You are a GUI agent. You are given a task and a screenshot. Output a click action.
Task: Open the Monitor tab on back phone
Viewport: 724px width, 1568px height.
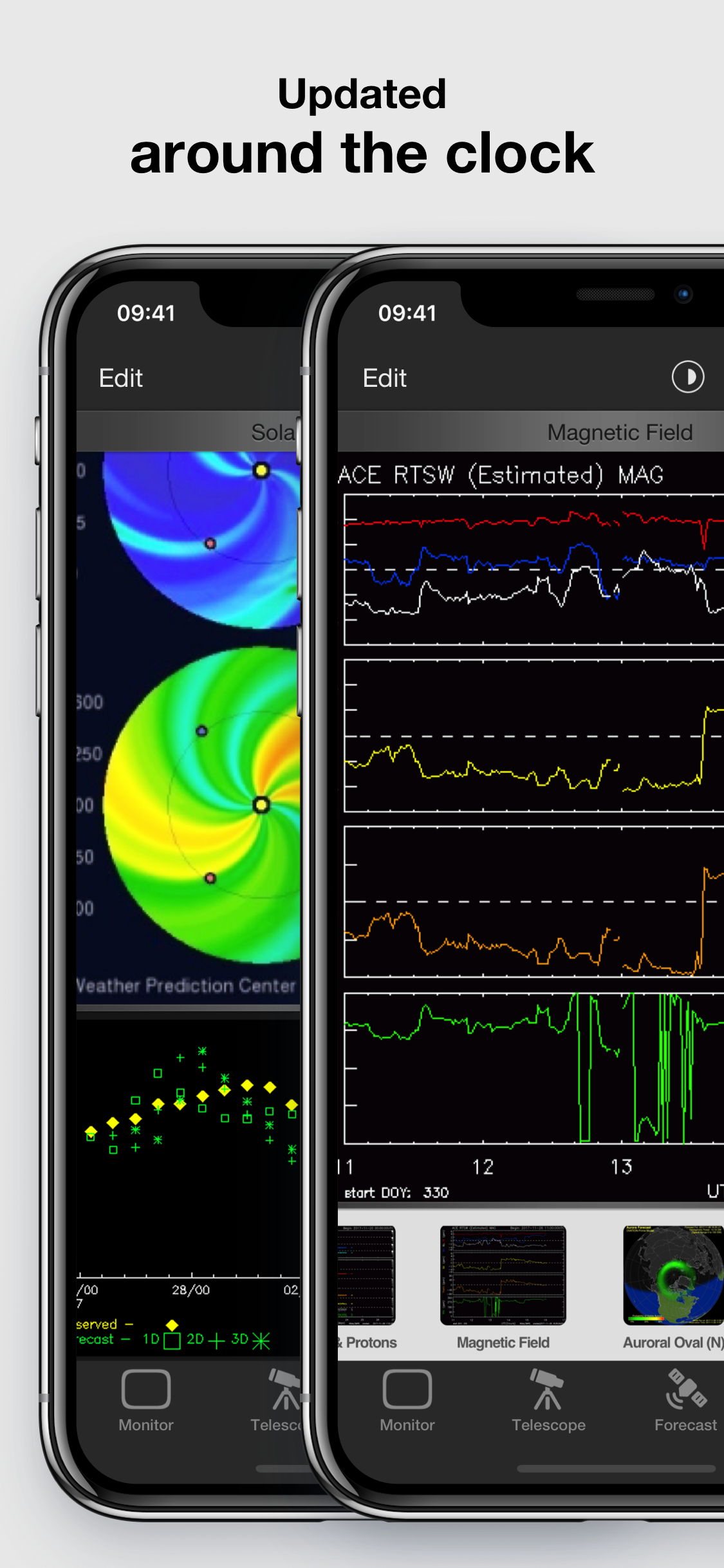pyautogui.click(x=145, y=1400)
